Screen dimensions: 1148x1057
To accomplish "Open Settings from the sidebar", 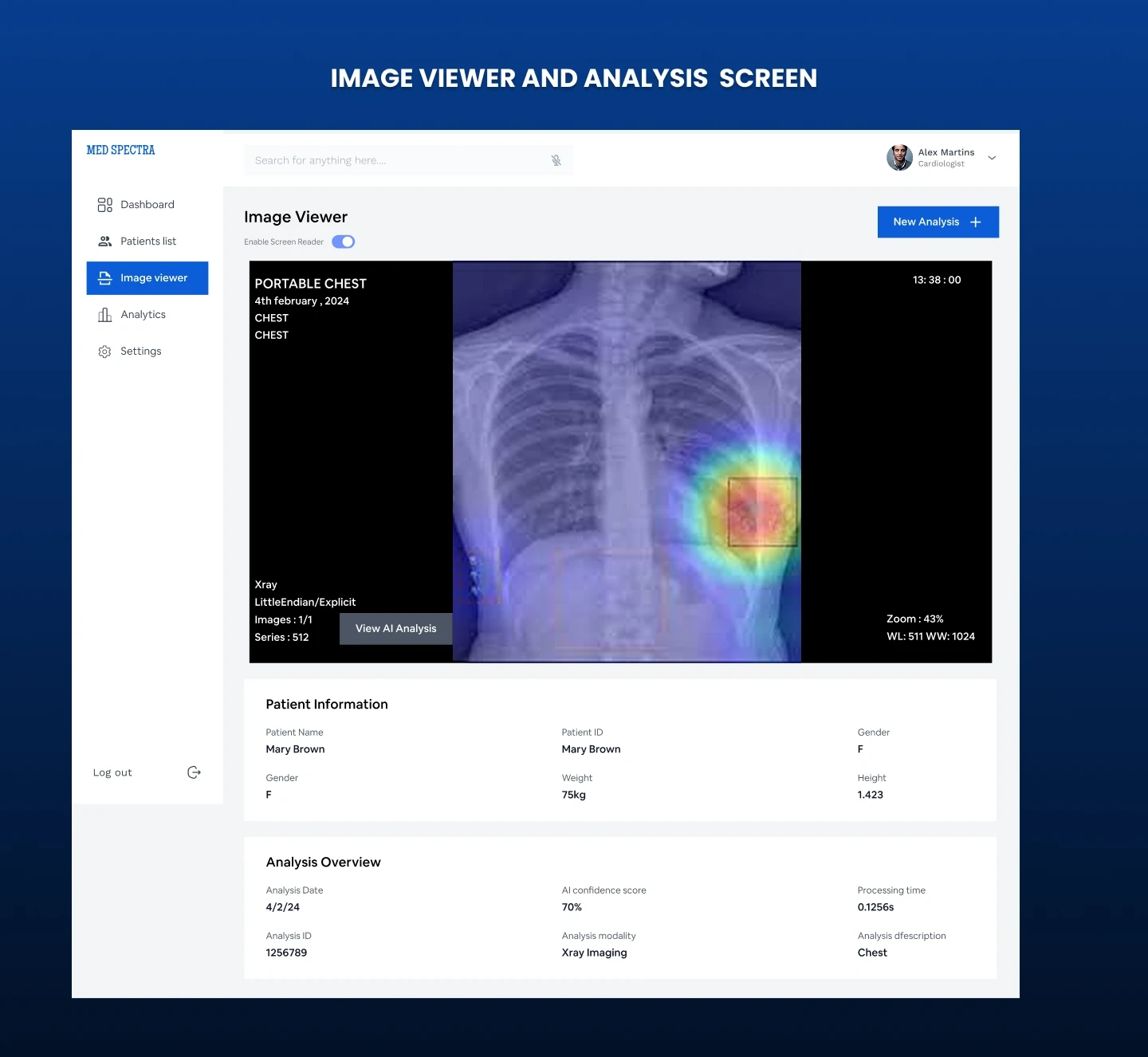I will tap(147, 352).
